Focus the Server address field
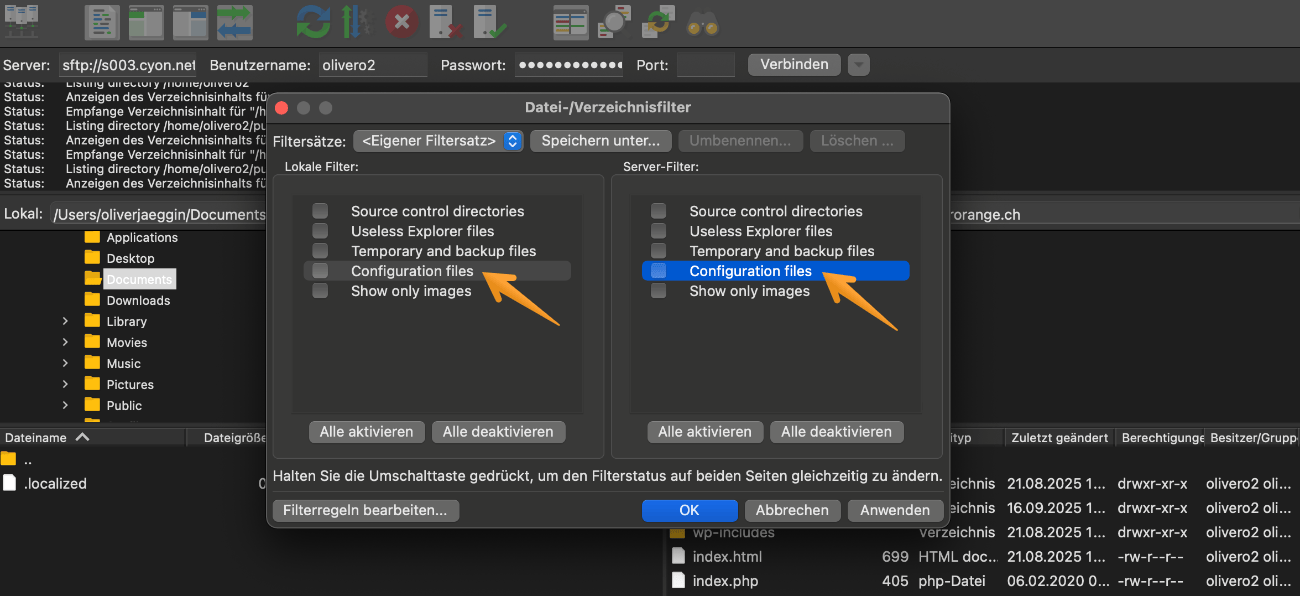Screen dimensions: 1300x596 pyautogui.click(x=128, y=65)
